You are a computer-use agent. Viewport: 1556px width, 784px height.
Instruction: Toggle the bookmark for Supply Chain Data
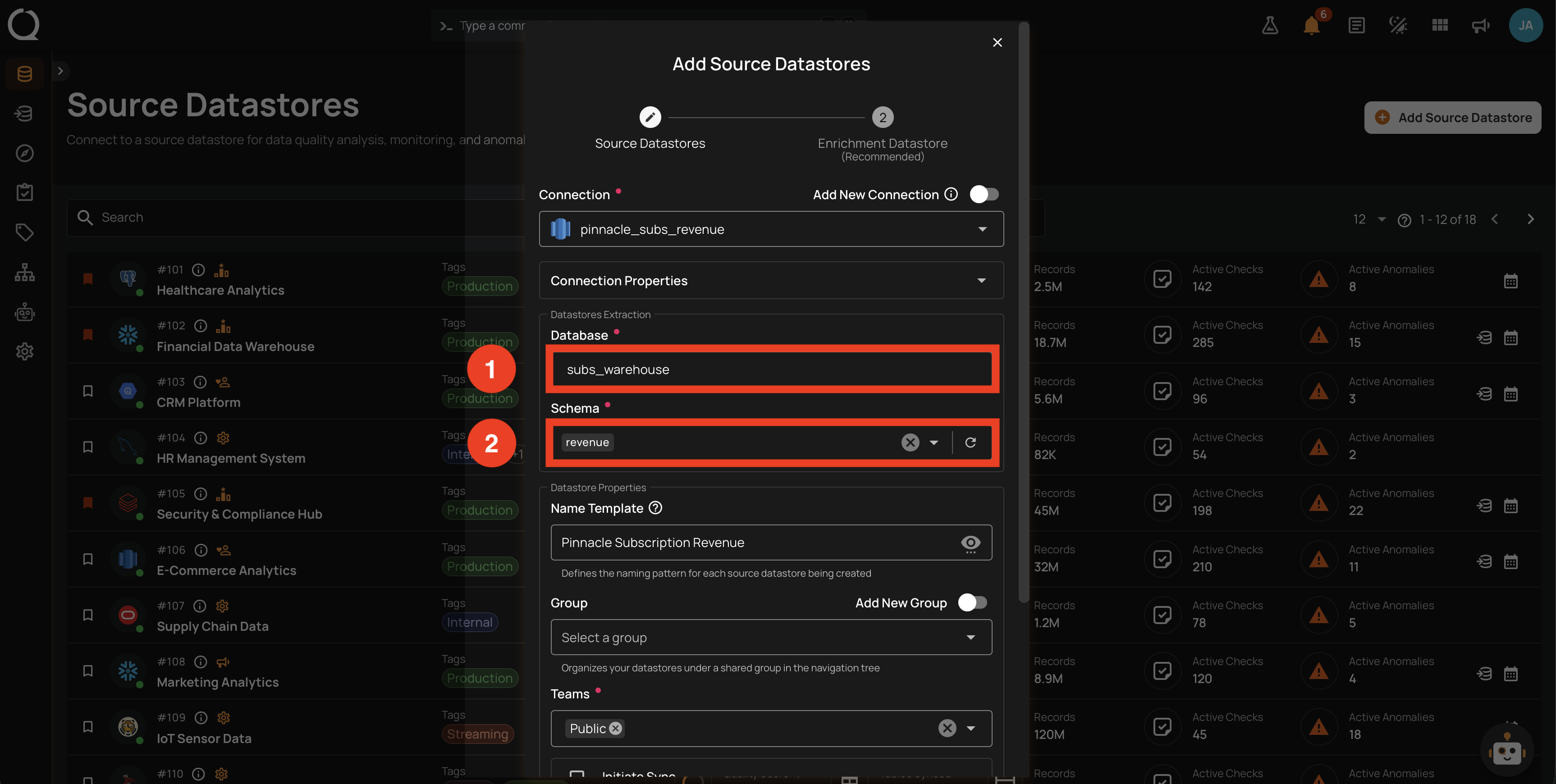[x=87, y=615]
